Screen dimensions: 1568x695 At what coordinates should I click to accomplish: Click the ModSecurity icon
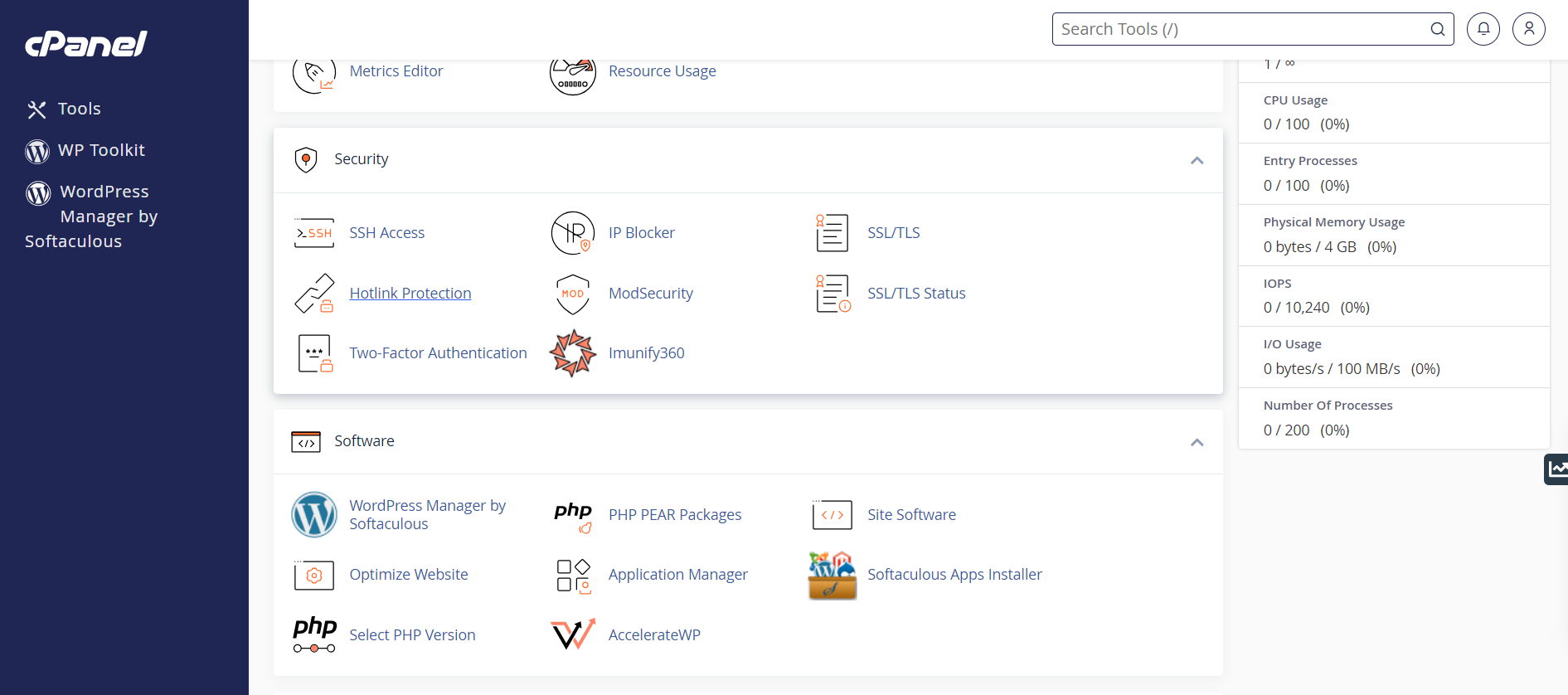click(573, 294)
